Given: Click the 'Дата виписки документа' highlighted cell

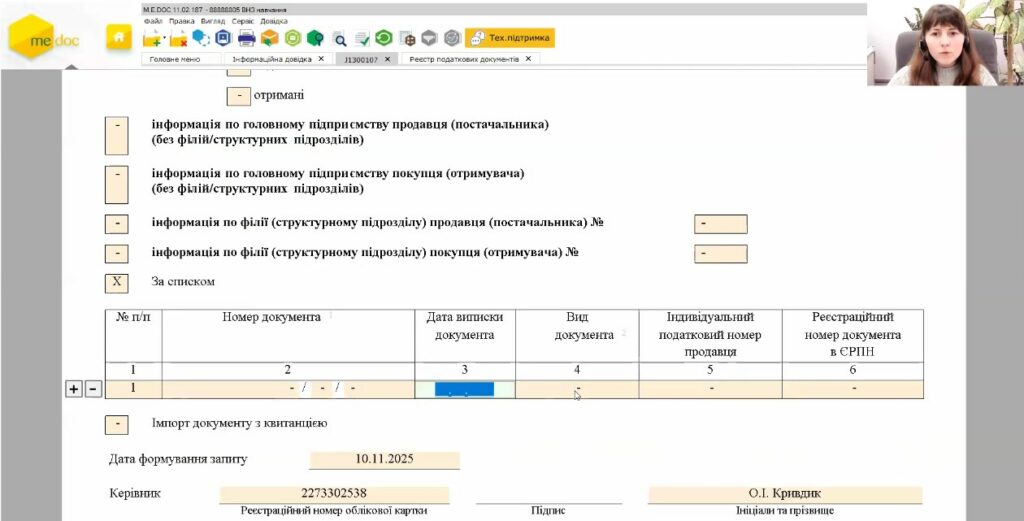Looking at the screenshot, I should [x=464, y=389].
